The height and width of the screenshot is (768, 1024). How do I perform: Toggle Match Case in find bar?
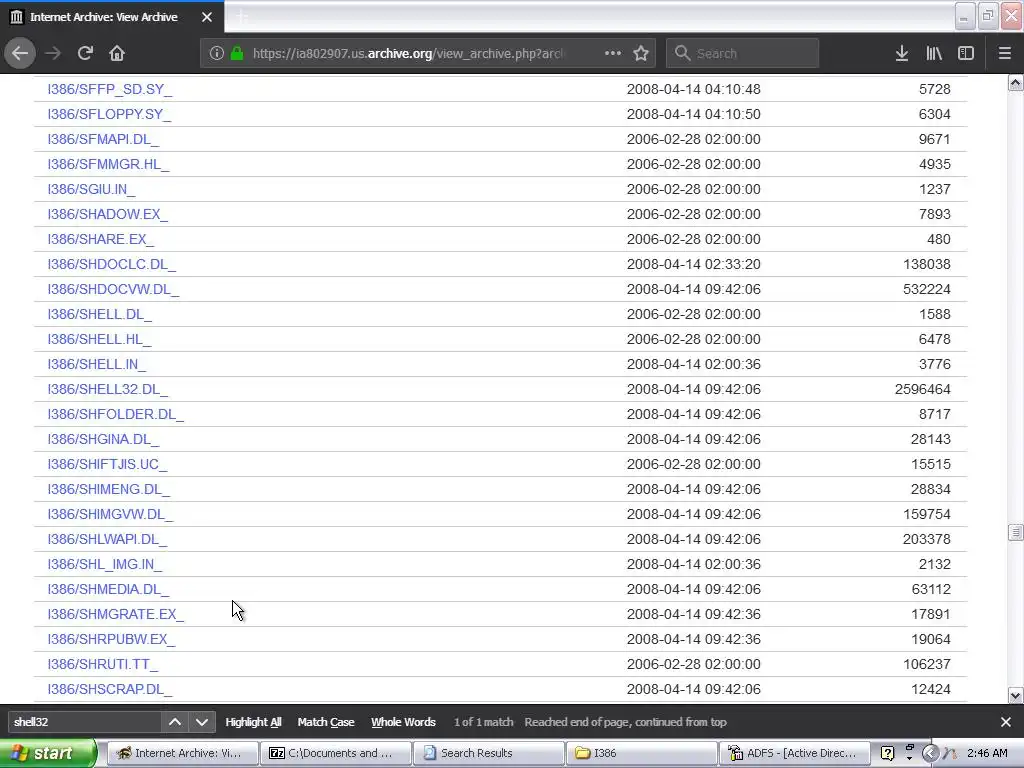(326, 722)
